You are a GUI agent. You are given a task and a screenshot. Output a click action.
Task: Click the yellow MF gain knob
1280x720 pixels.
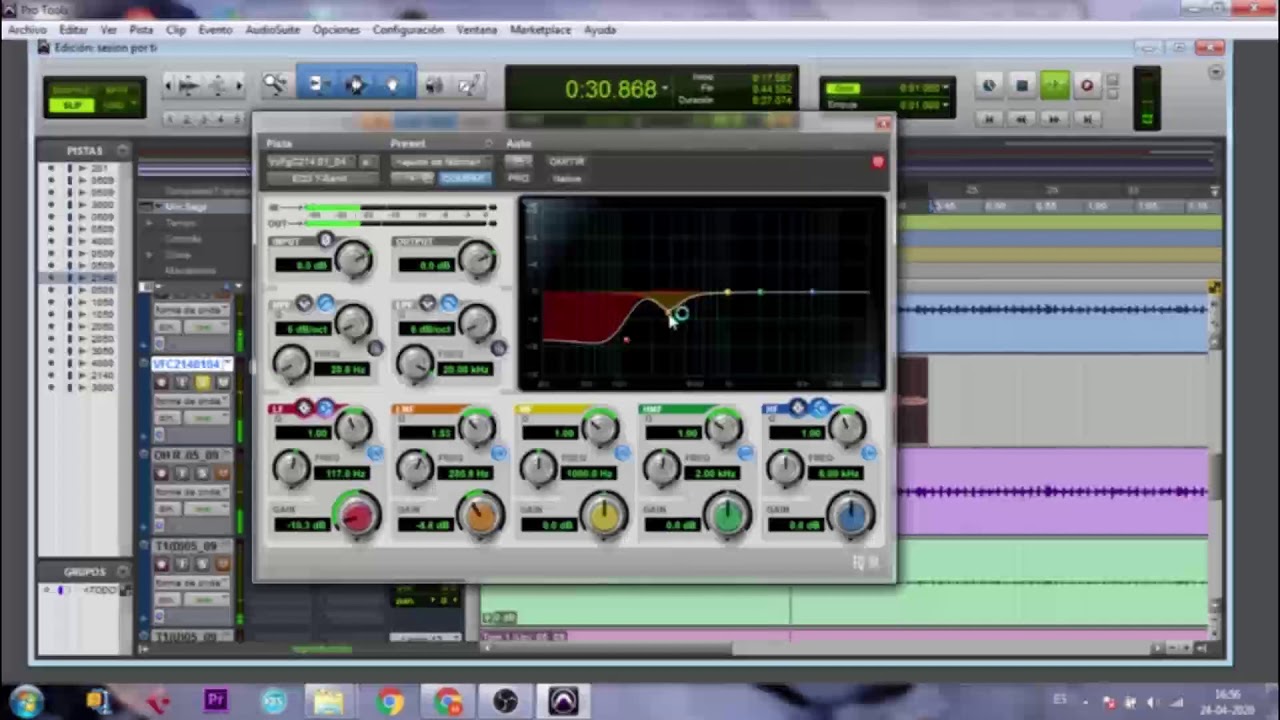click(604, 516)
